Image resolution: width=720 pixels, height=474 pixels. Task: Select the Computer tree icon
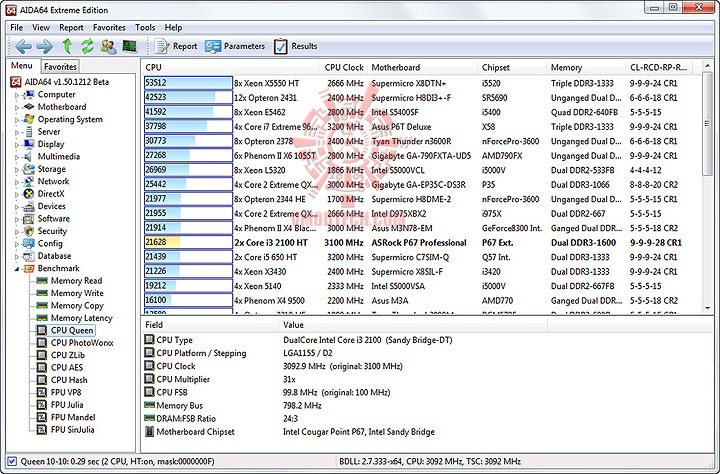click(29, 95)
